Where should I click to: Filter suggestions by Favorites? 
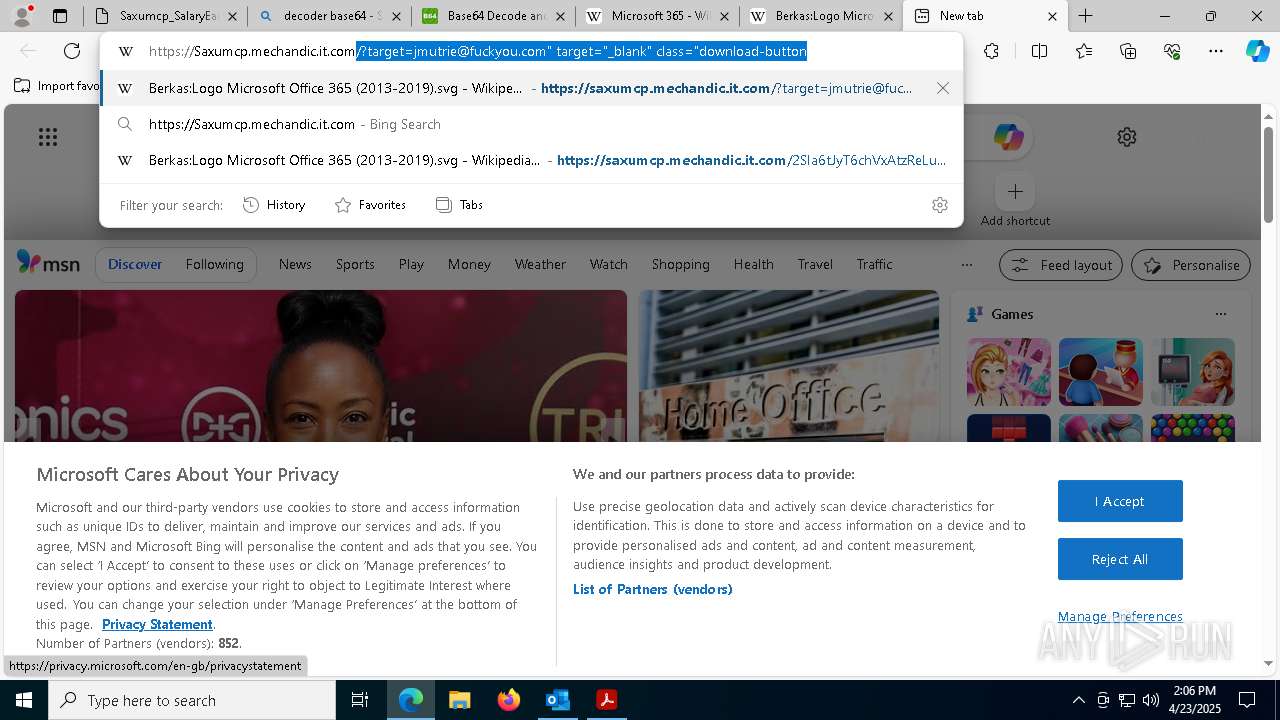click(x=370, y=205)
